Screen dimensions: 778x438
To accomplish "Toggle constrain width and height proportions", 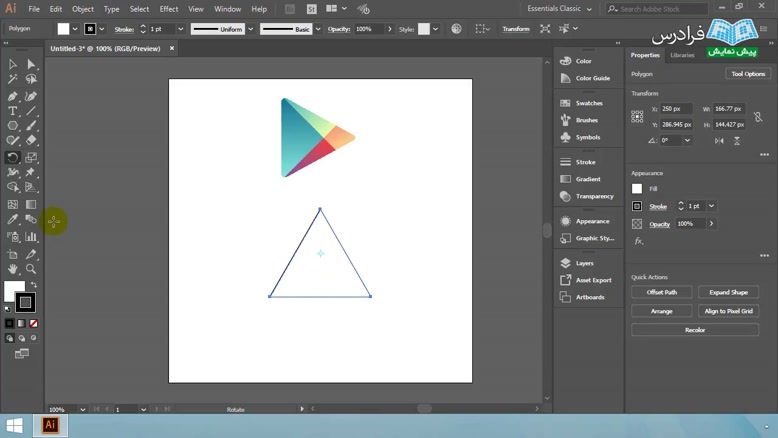I will pos(758,117).
